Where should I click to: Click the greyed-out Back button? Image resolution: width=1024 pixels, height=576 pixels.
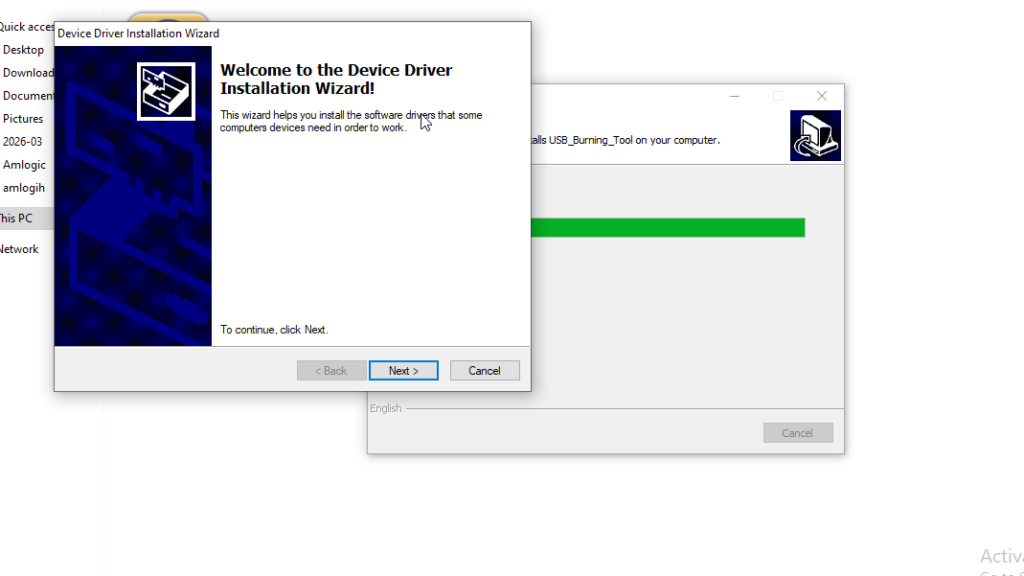[331, 371]
